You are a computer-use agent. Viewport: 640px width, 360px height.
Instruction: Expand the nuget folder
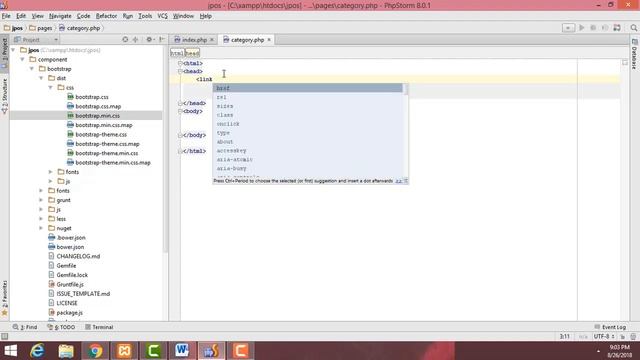(x=41, y=228)
